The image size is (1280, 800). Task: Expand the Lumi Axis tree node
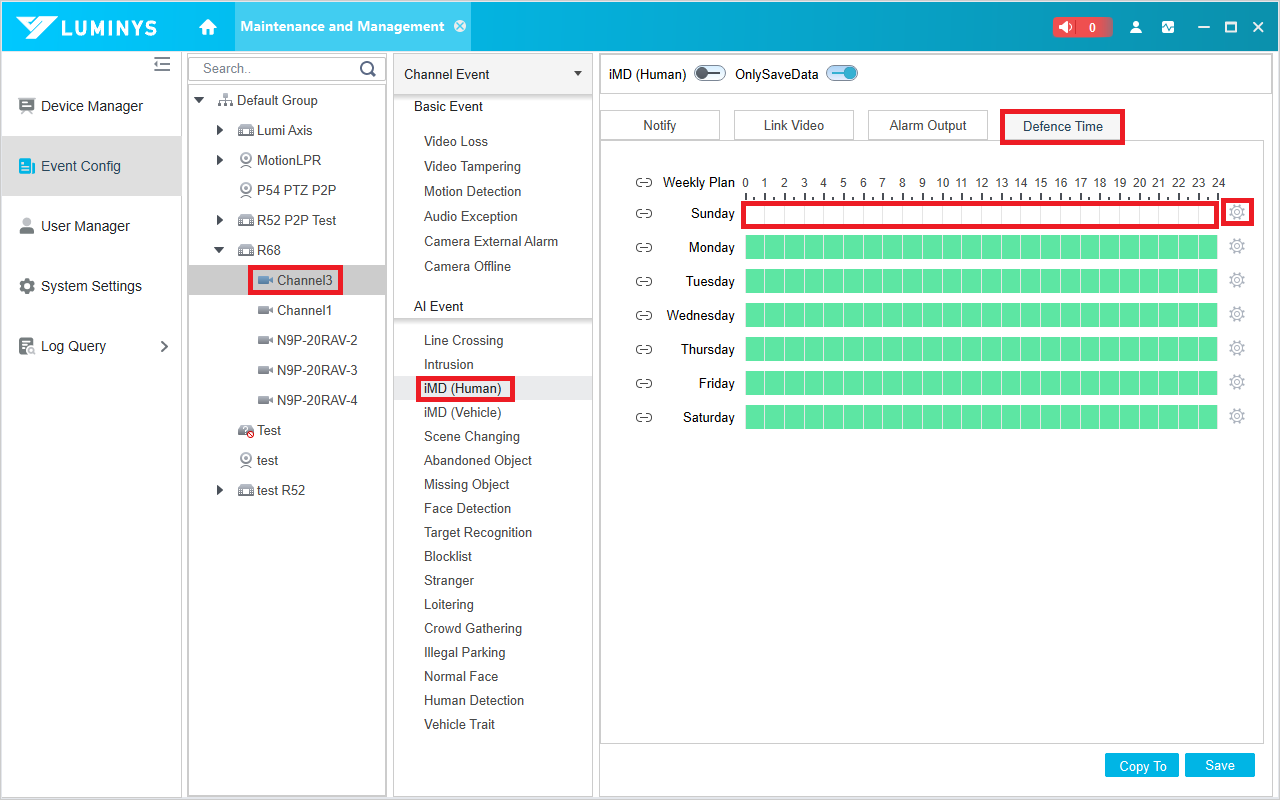(220, 130)
